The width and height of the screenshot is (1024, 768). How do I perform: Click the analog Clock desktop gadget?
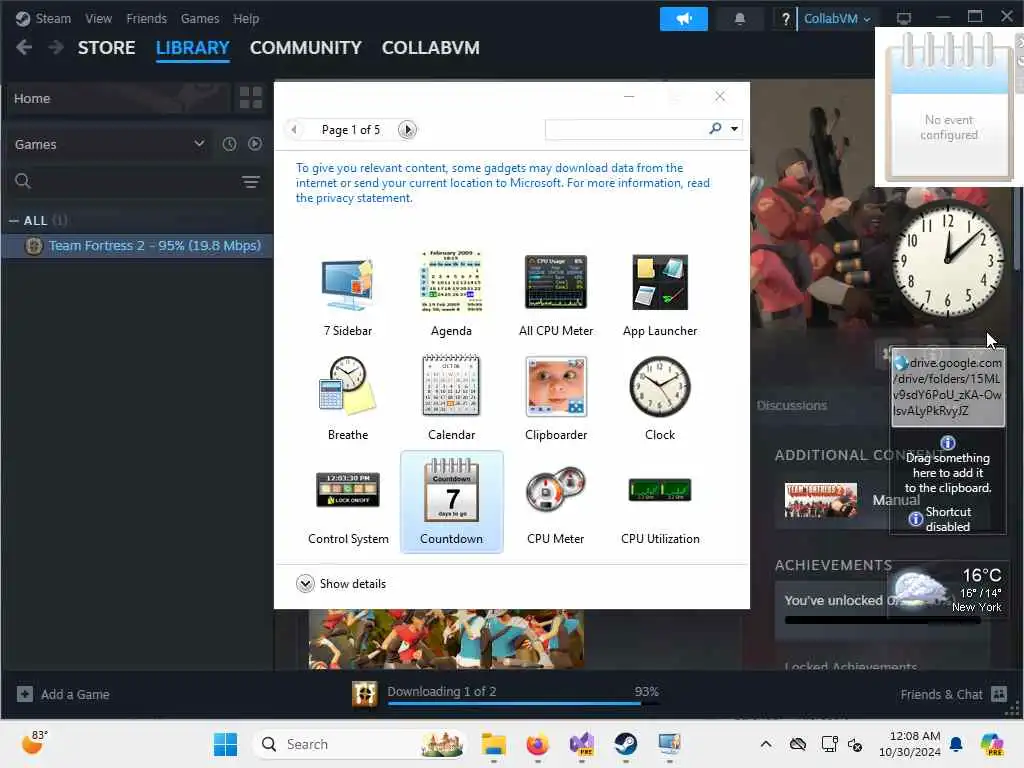[x=947, y=260]
